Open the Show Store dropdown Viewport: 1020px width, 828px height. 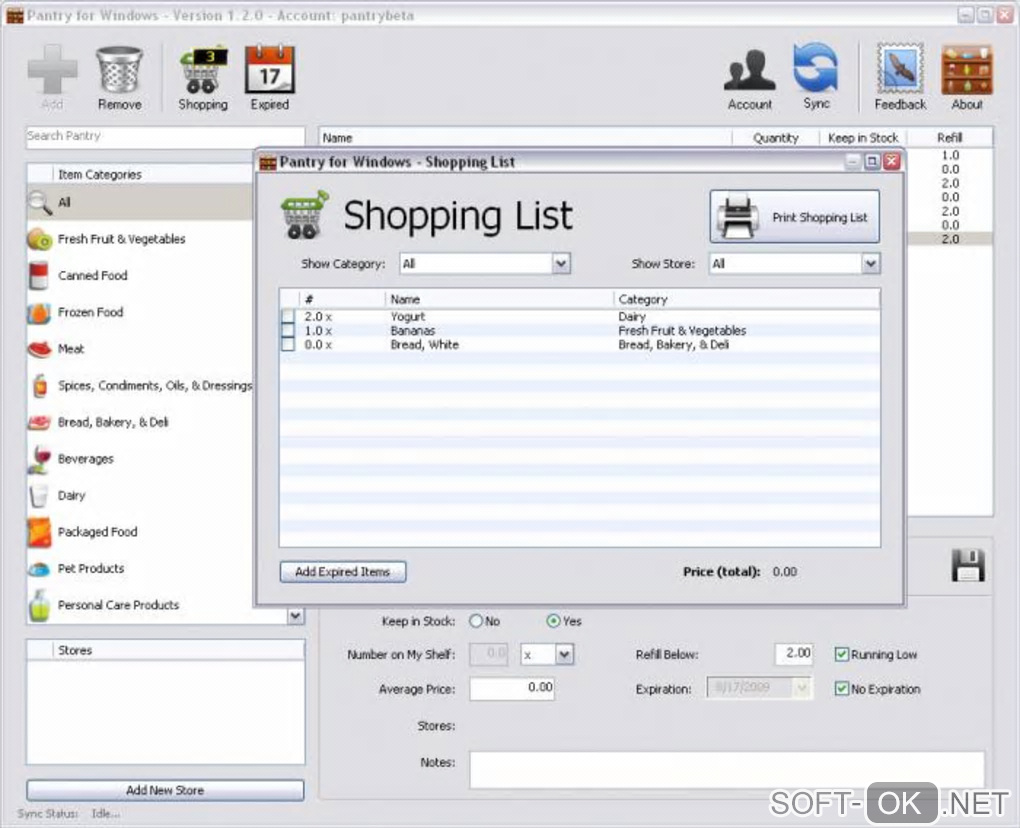[870, 263]
